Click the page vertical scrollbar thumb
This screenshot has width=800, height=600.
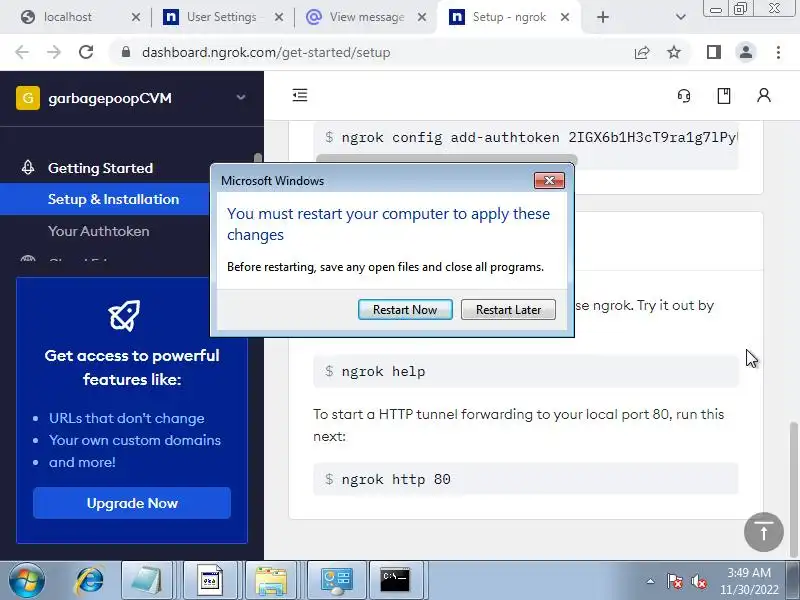793,490
